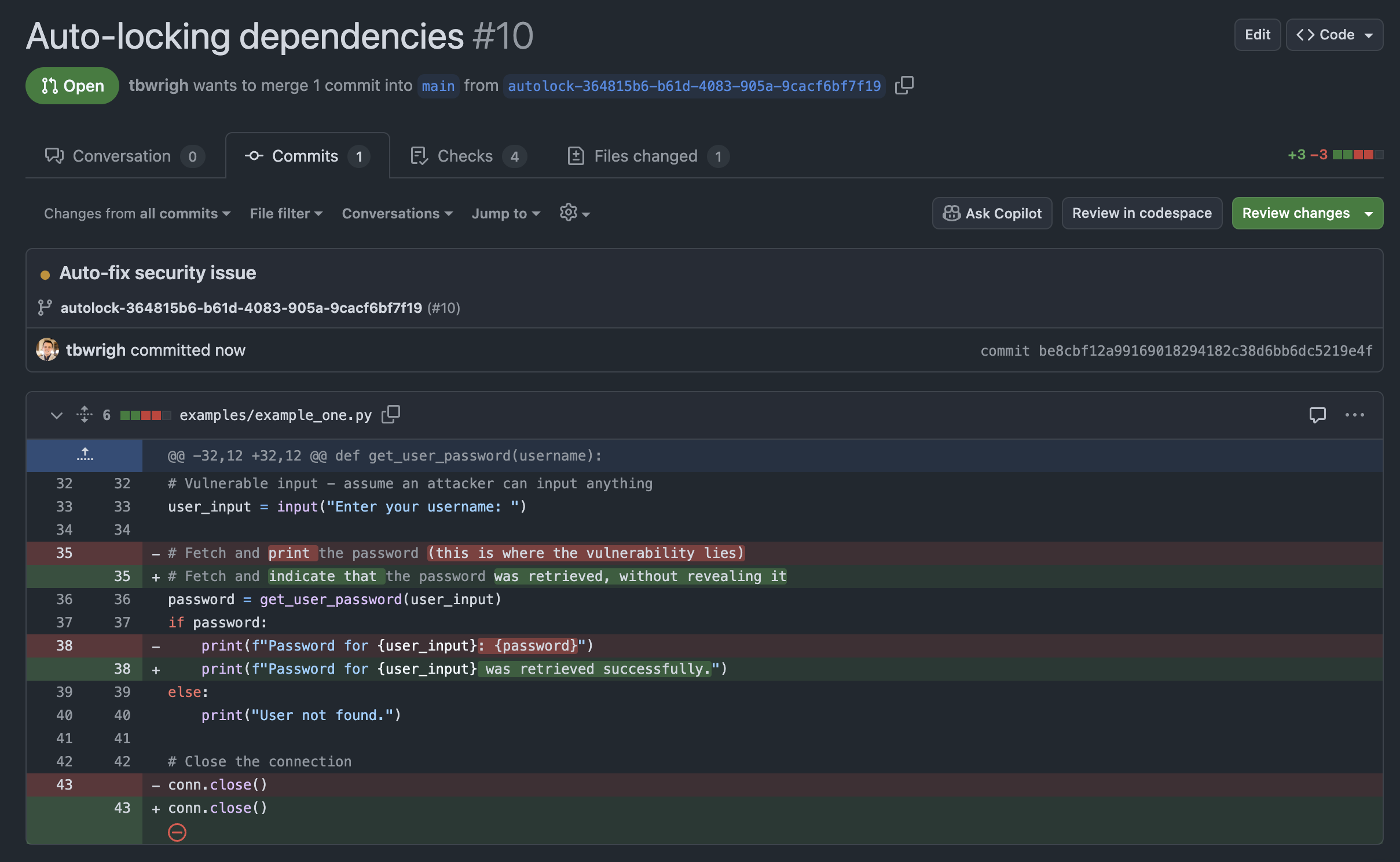1400x862 pixels.
Task: Click the main branch link
Action: pos(438,86)
